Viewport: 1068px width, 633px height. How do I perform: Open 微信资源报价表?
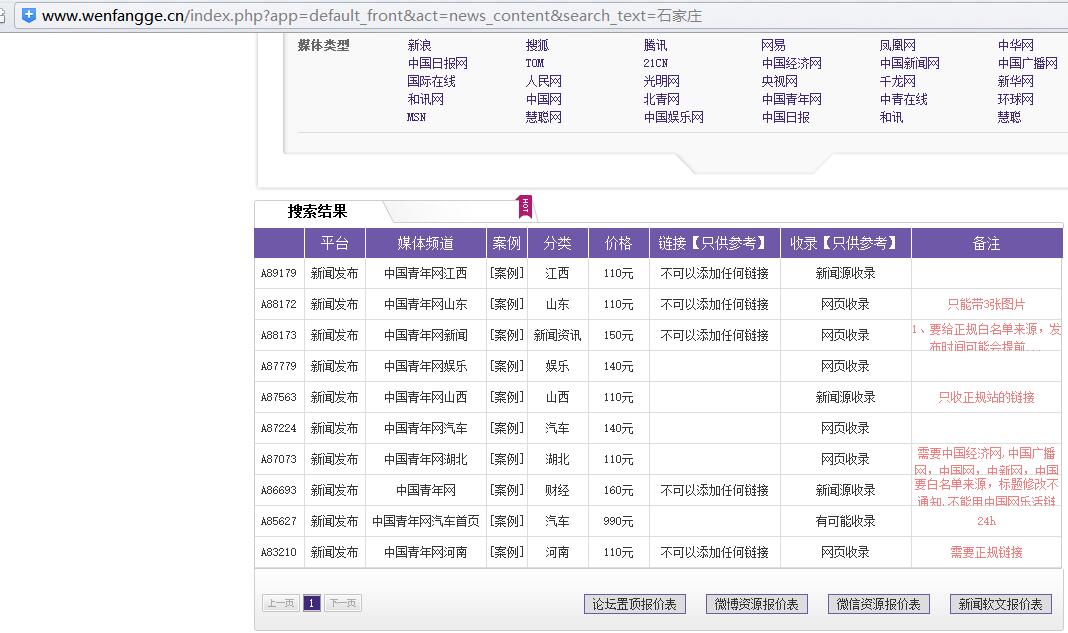click(879, 604)
